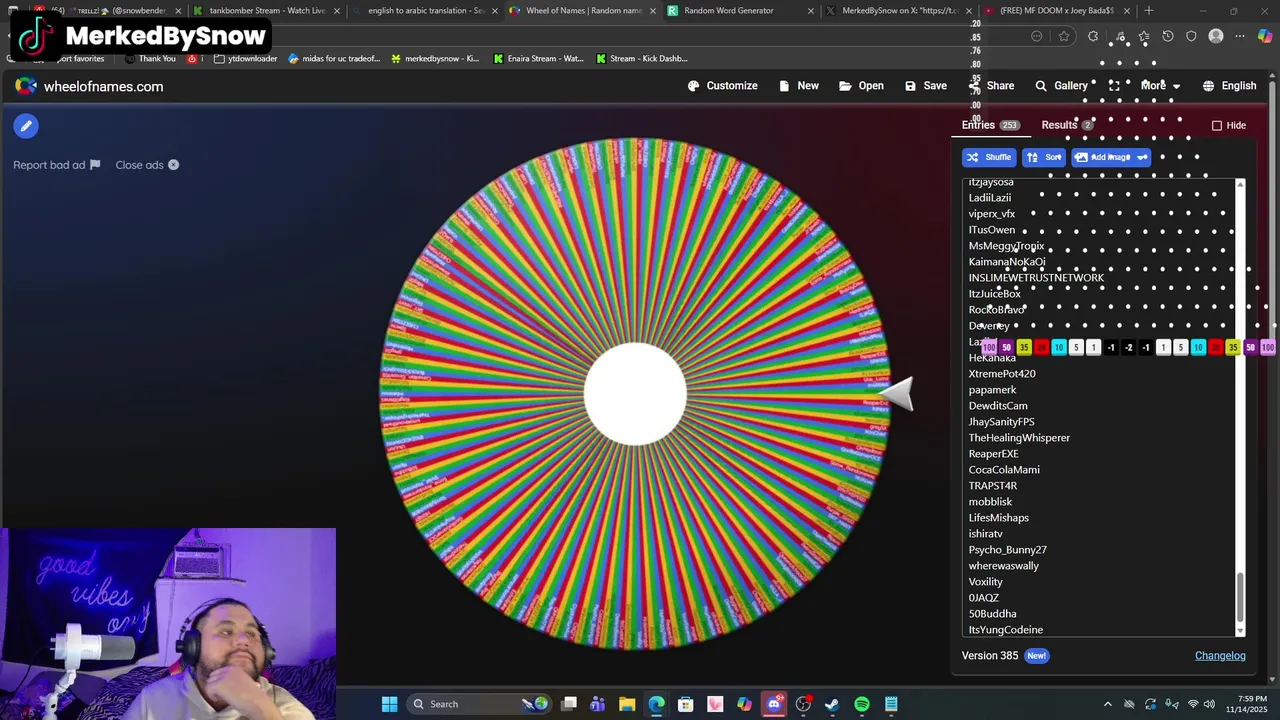The height and width of the screenshot is (720, 1280).
Task: Select the entry DewditsCam
Action: coord(998,406)
